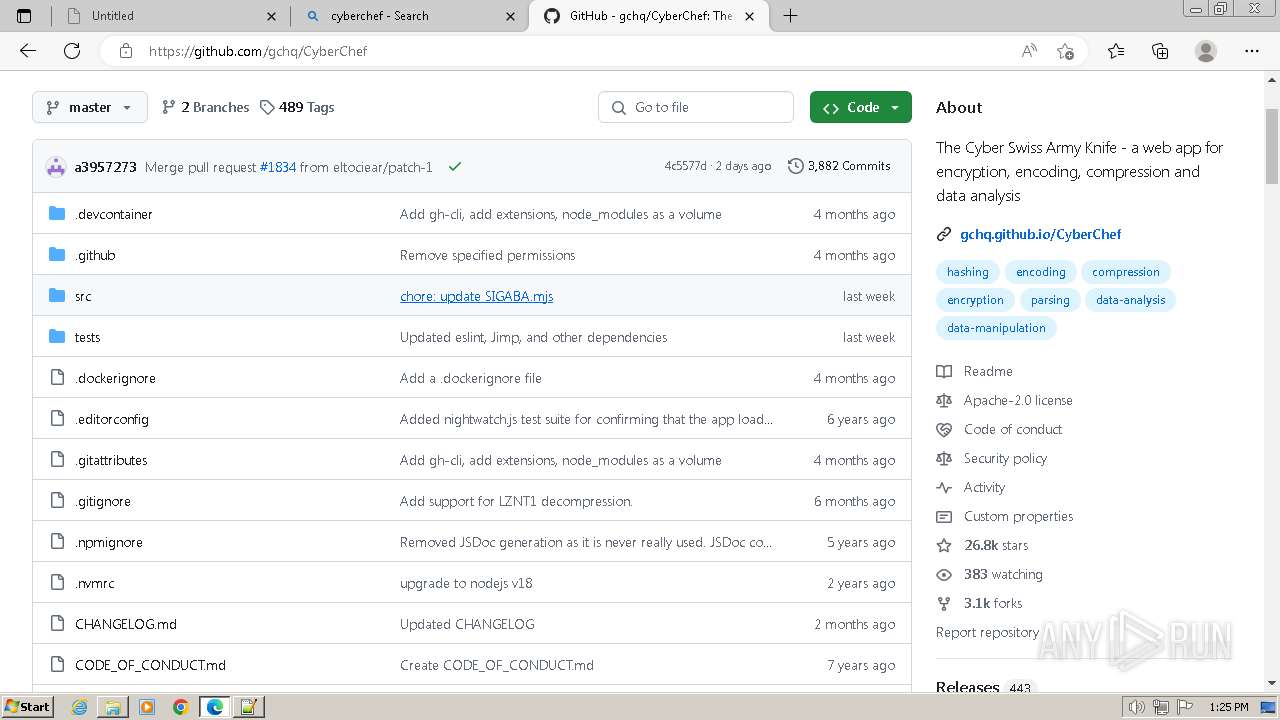
Task: Click the compression topic tag
Action: pos(1125,272)
